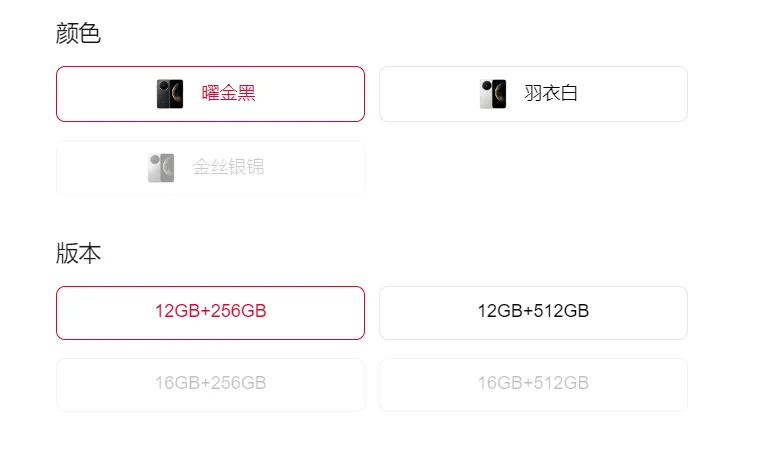Click the silver phone thumbnail for 金丝银锦
The image size is (780, 453).
point(161,168)
